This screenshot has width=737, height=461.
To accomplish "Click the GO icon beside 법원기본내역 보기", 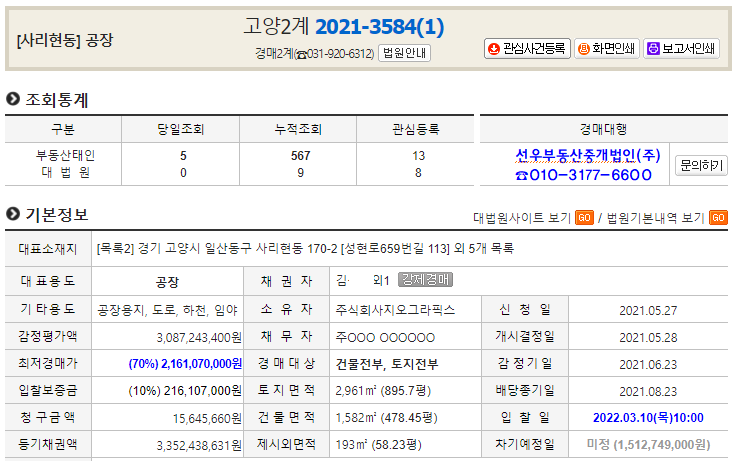I will (x=718, y=218).
